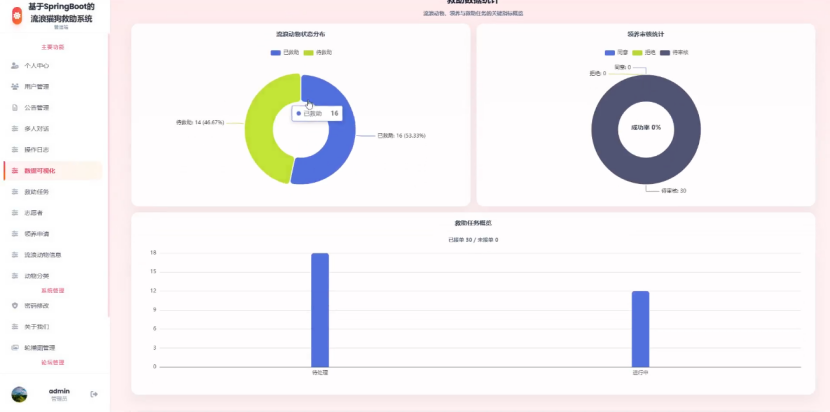Click the 主要功能 section heading

pyautogui.click(x=53, y=47)
